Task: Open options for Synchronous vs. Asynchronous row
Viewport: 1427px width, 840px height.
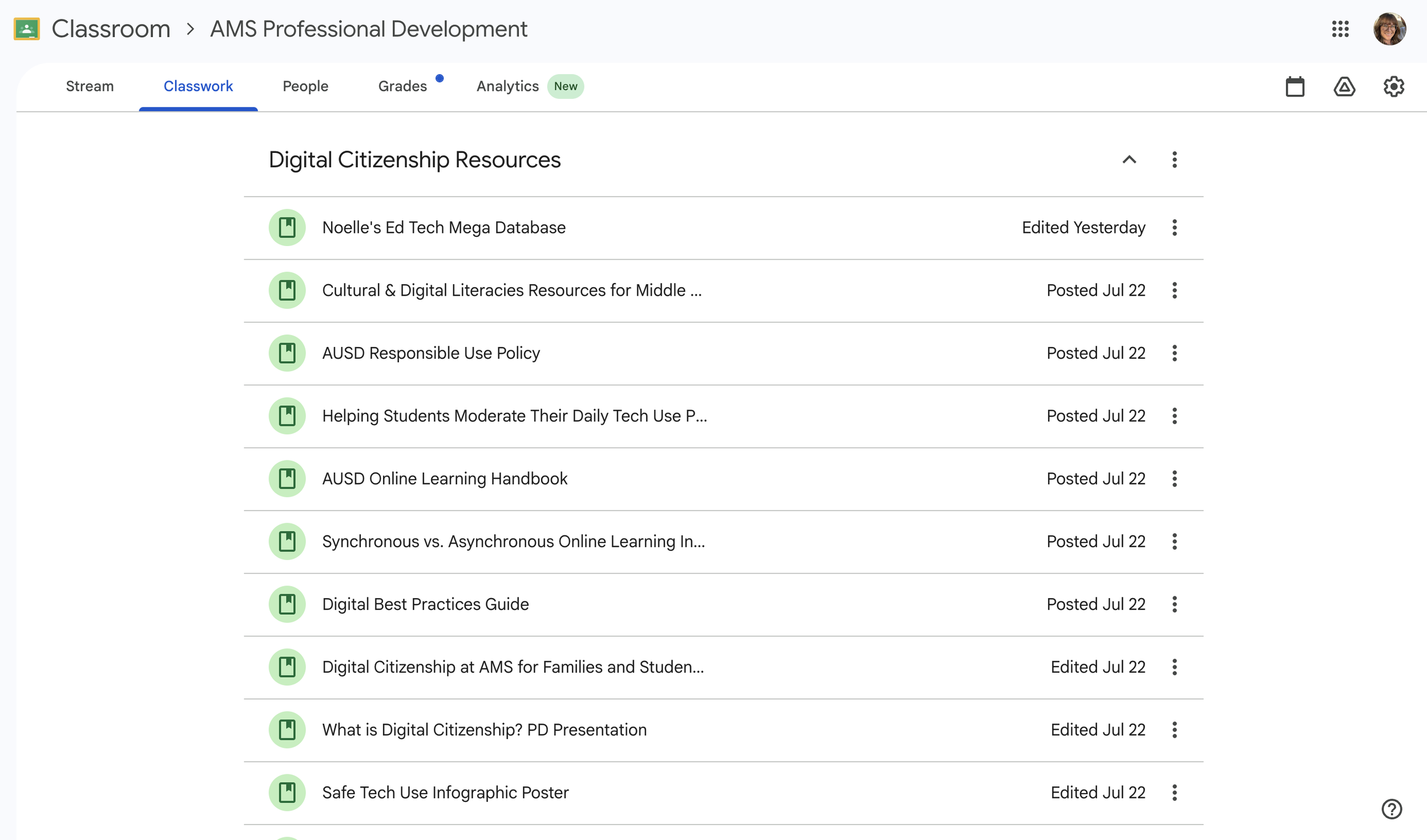Action: 1174,542
